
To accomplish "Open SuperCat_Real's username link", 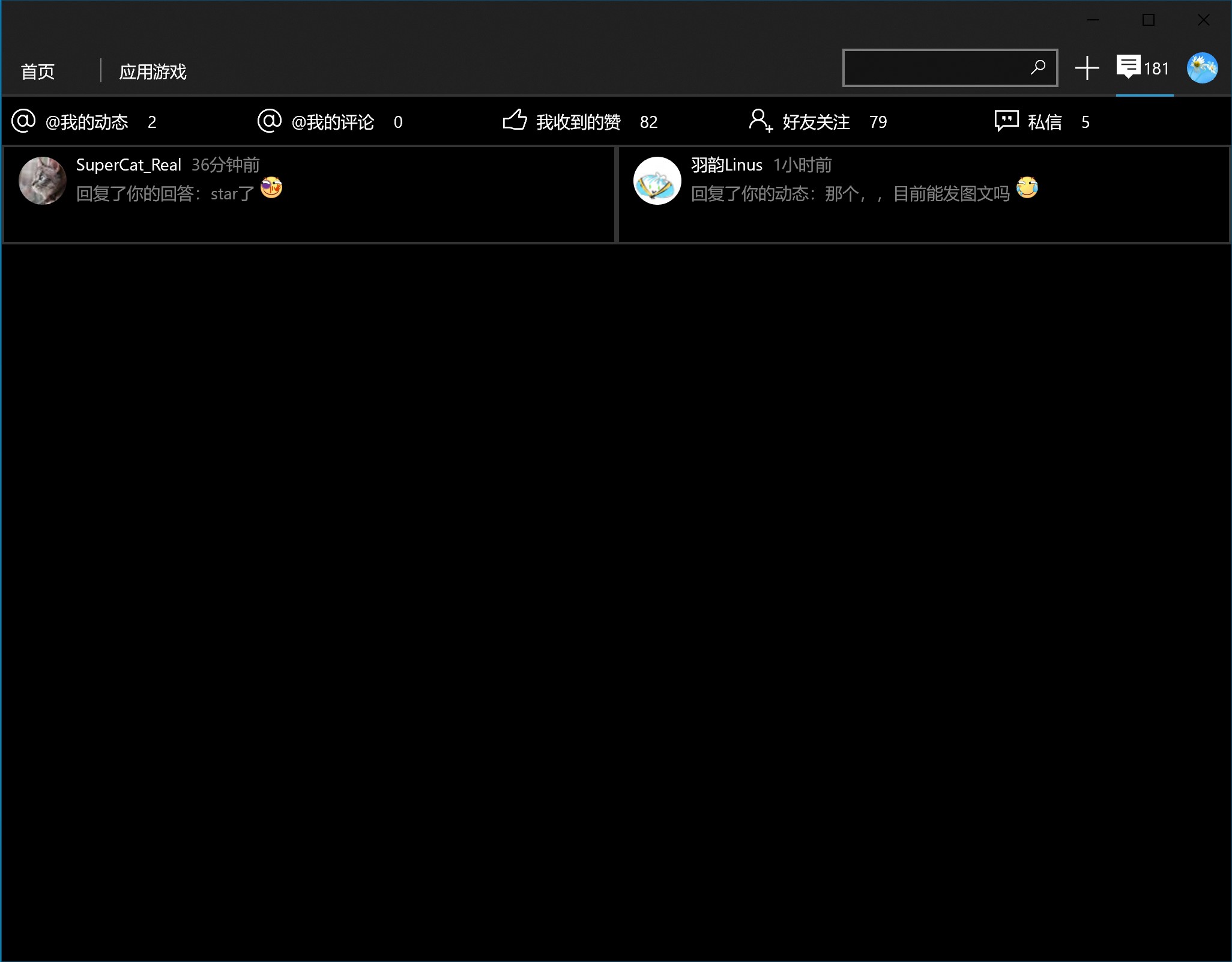I will (128, 165).
